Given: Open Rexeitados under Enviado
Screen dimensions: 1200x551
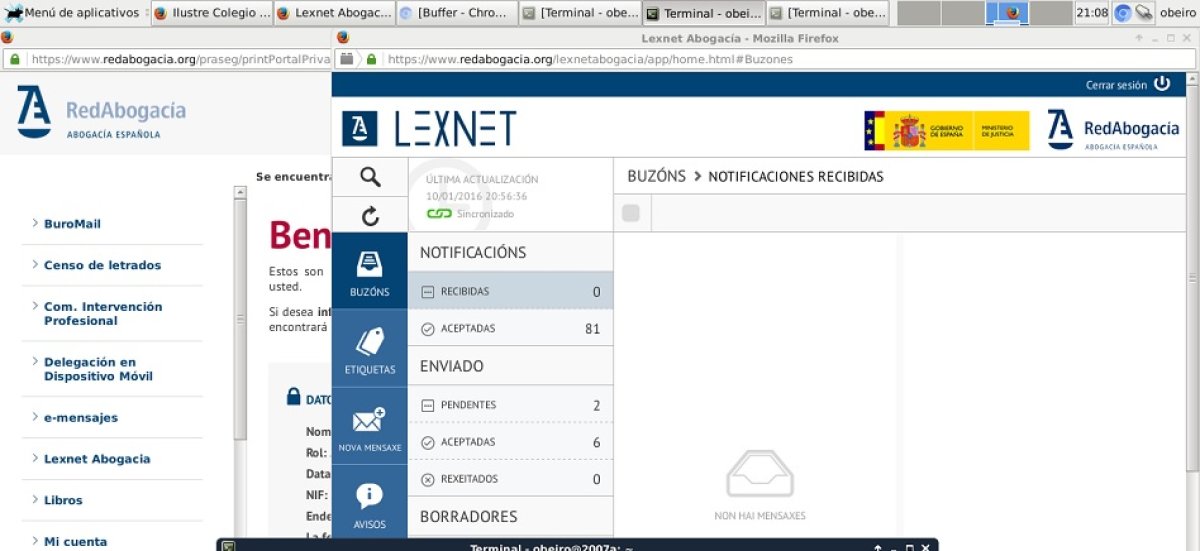Looking at the screenshot, I should (x=510, y=479).
